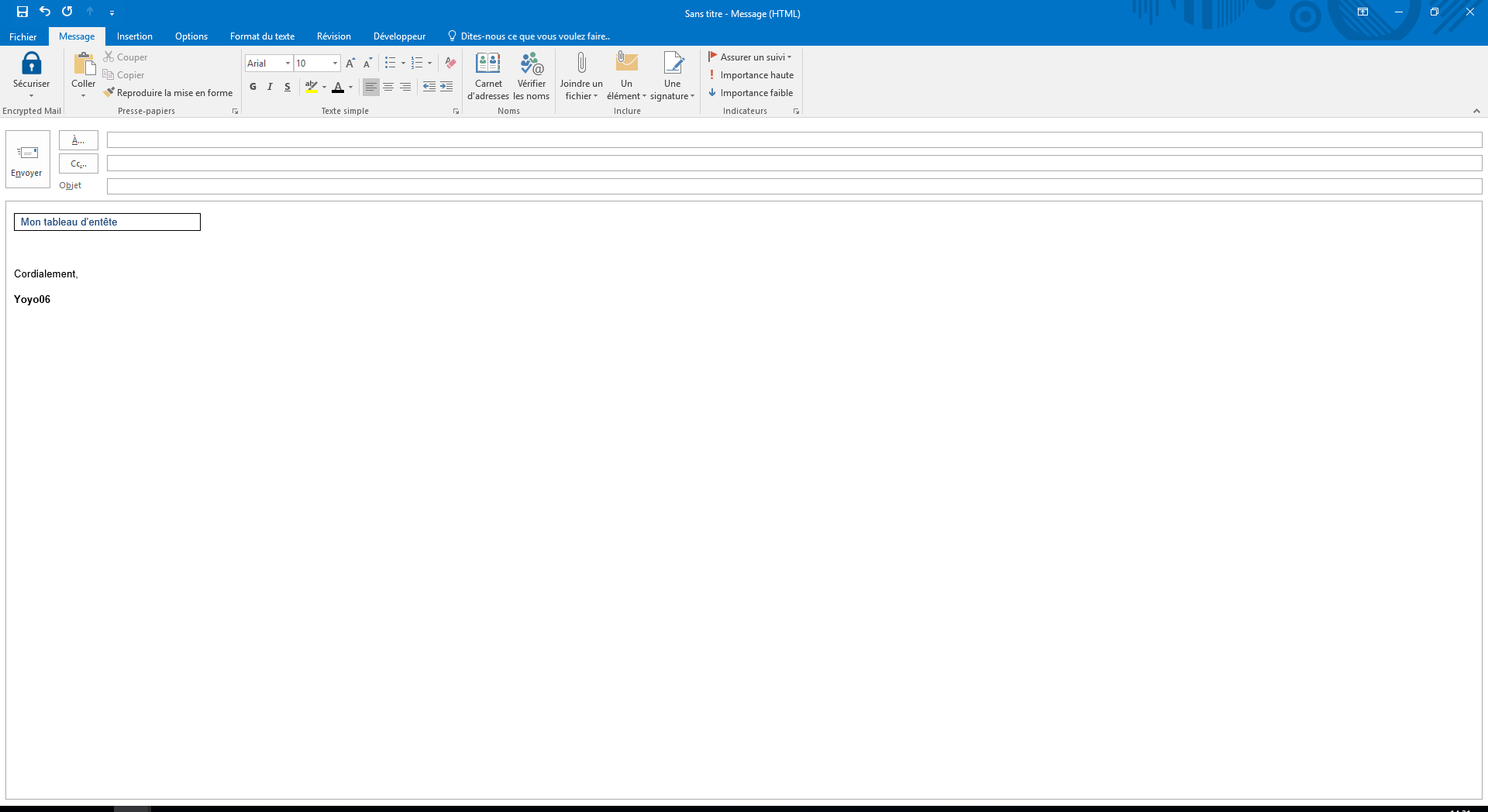Switch to the Révision tab

tap(334, 36)
